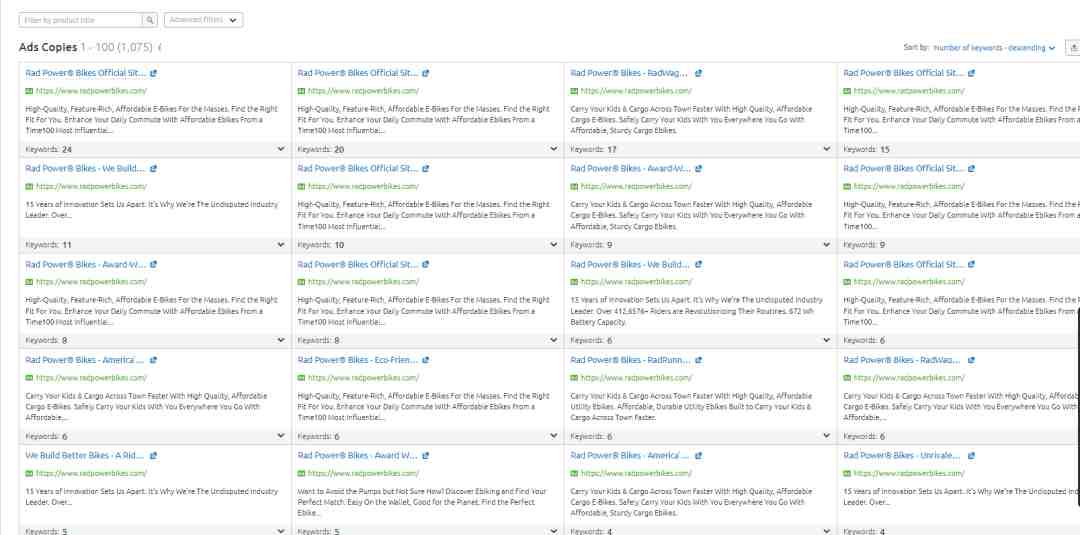Open external link icon beside 'Award-W...' ad with 9 keywords
Viewport: 1080px width, 535px height.
[x=698, y=169]
